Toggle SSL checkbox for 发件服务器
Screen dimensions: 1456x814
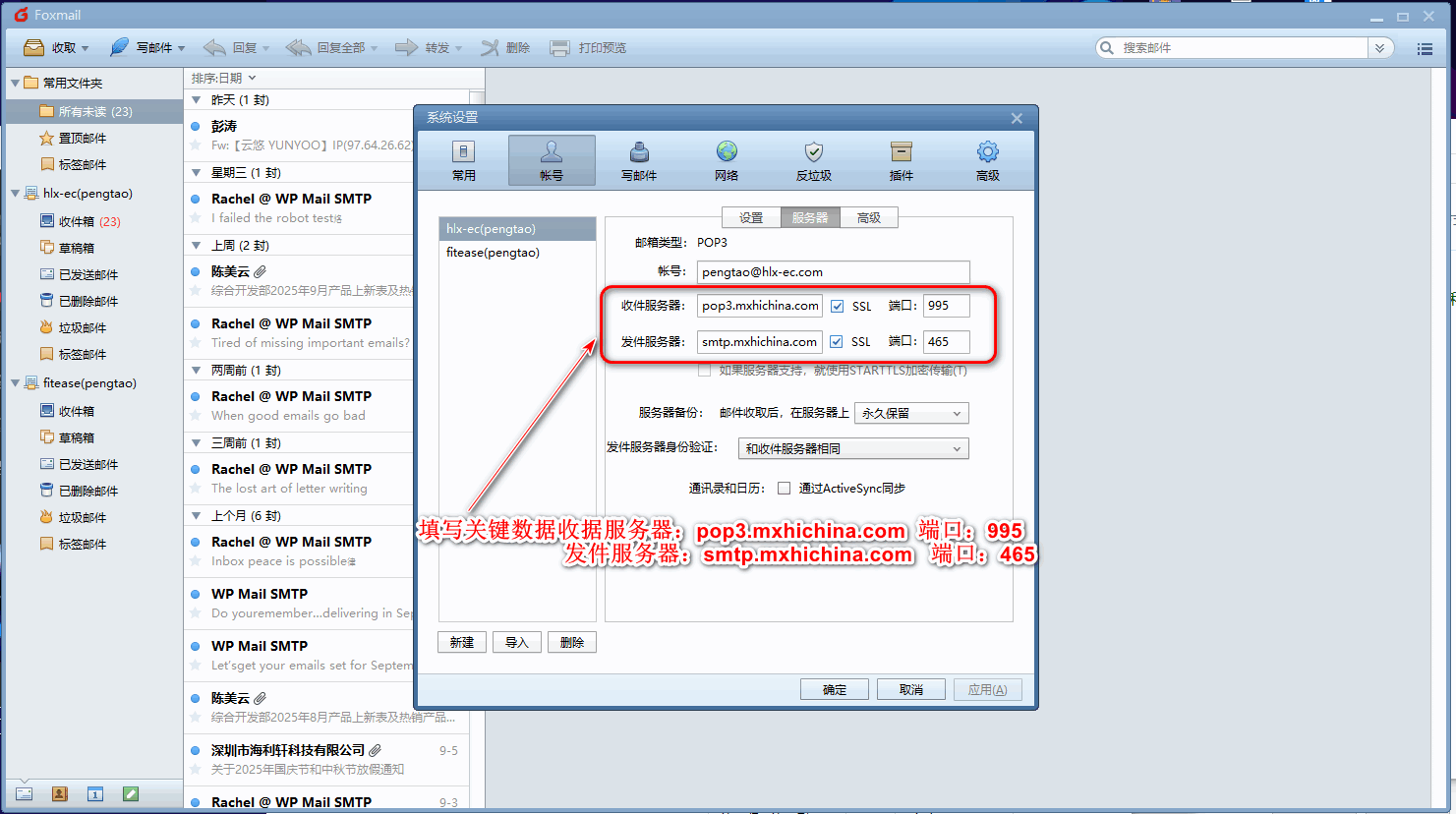(837, 342)
